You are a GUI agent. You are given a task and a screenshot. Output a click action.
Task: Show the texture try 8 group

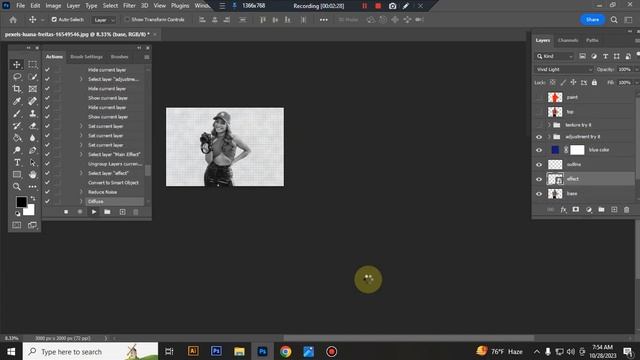click(539, 125)
